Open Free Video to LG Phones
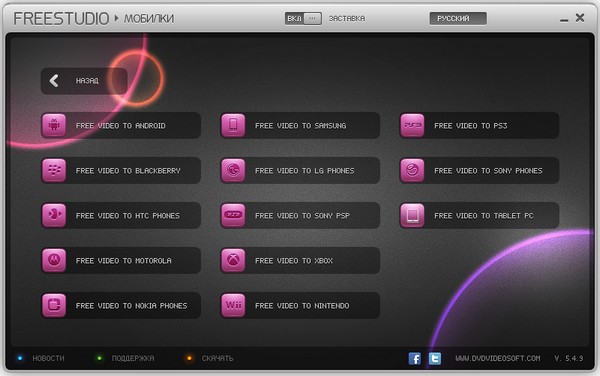Image resolution: width=600 pixels, height=376 pixels. point(300,170)
